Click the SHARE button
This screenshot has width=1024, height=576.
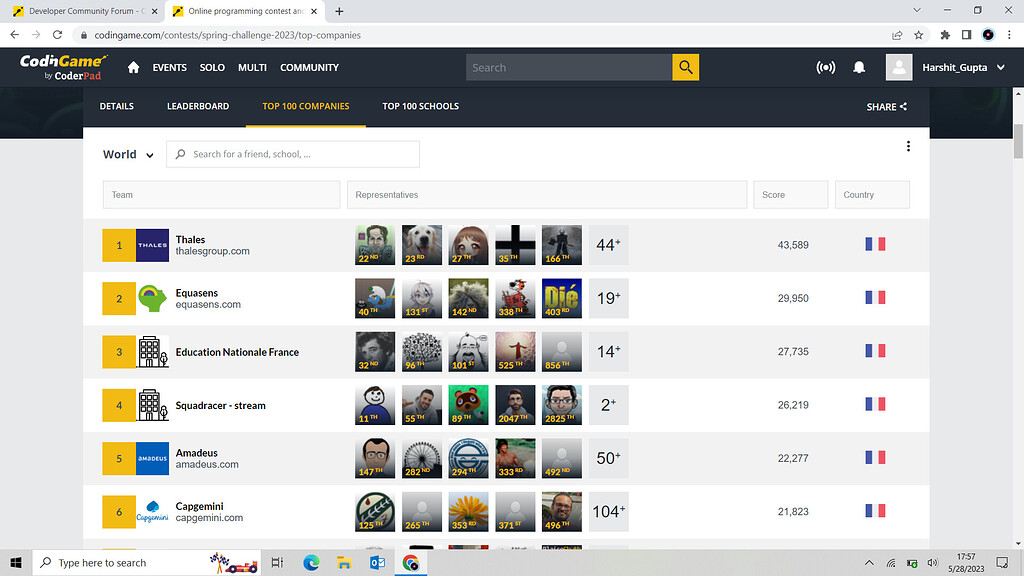click(886, 106)
